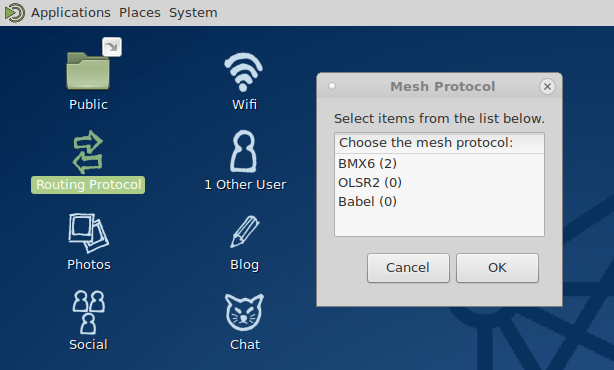Select BMX6 (2) in the protocol list

[x=439, y=163]
